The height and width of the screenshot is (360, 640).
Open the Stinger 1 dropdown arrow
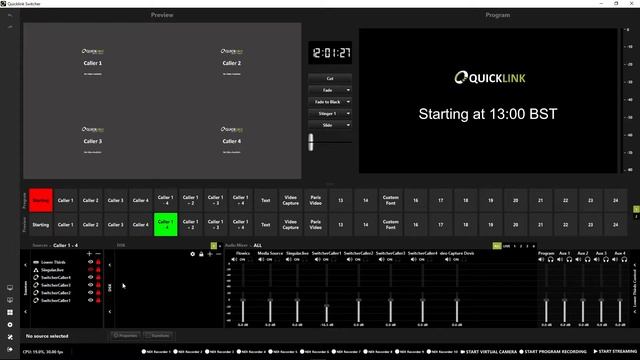pos(348,113)
